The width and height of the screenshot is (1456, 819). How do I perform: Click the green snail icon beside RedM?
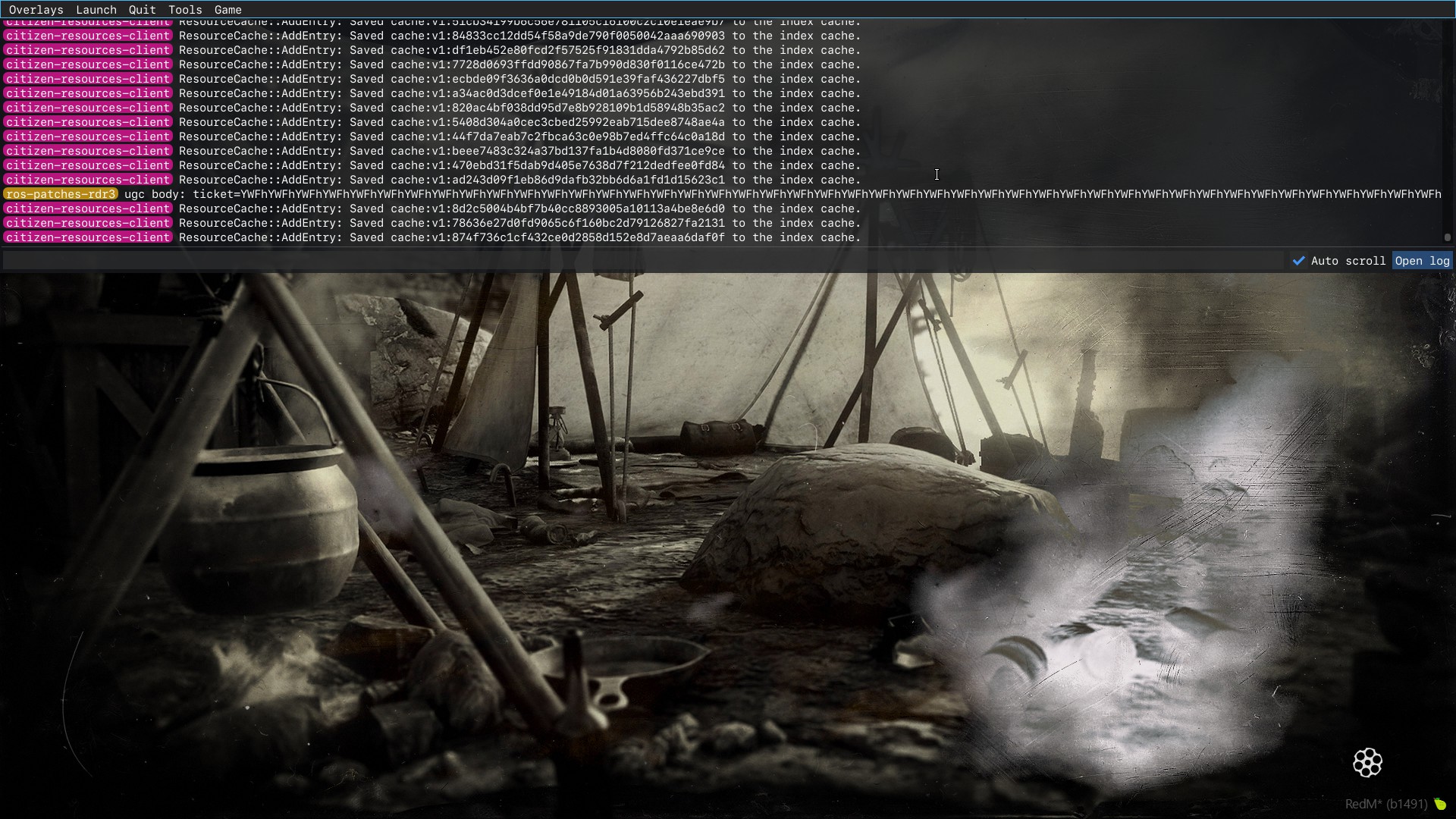pos(1440,805)
